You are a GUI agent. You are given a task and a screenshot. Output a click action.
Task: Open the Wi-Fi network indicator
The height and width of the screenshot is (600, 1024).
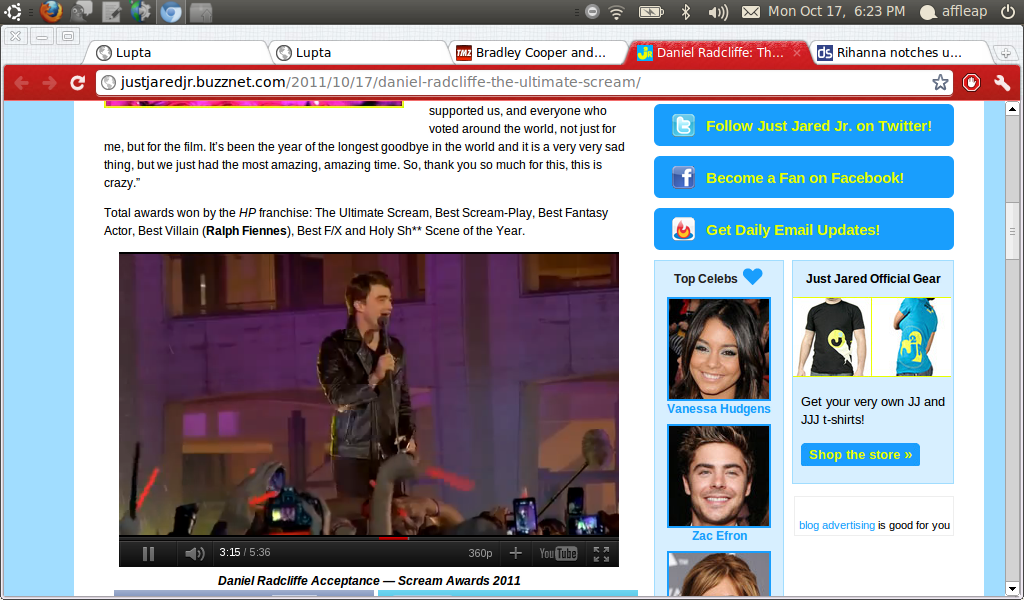(616, 12)
